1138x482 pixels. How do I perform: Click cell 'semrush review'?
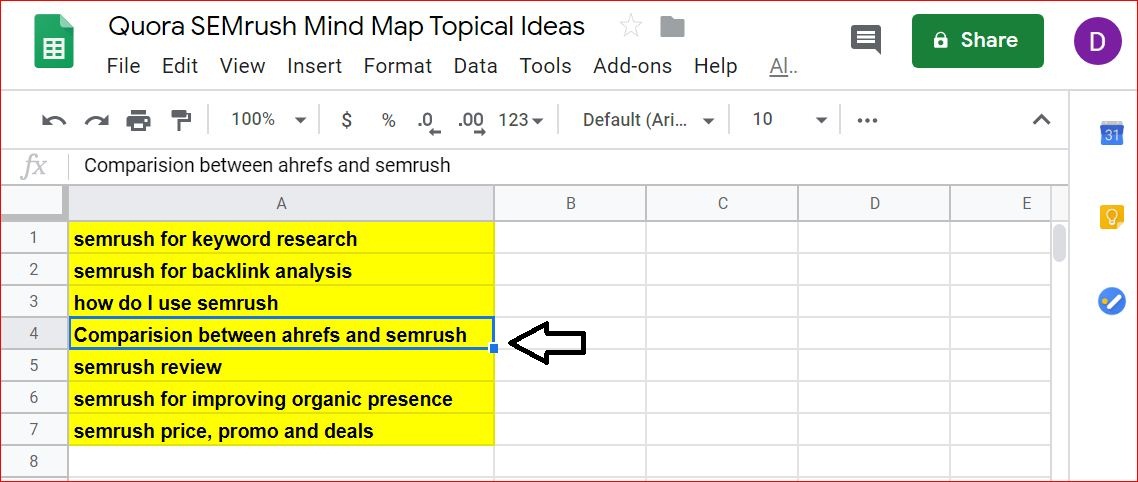(281, 366)
